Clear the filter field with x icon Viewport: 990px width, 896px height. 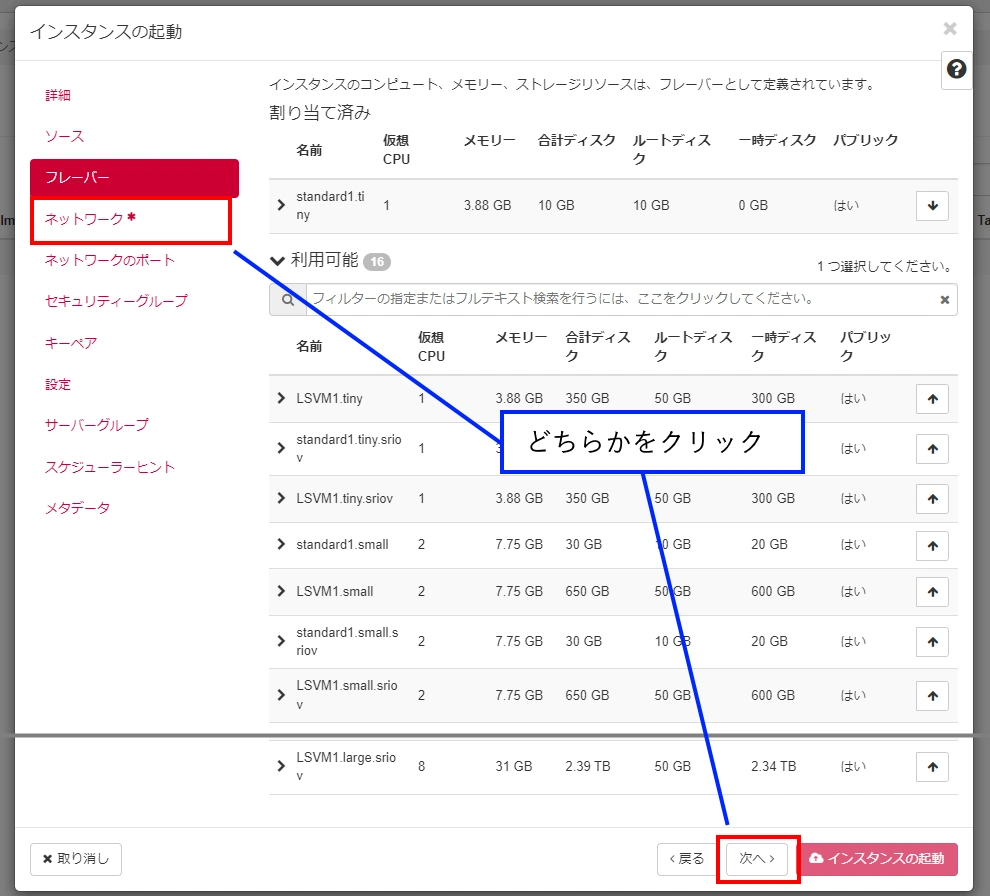944,299
